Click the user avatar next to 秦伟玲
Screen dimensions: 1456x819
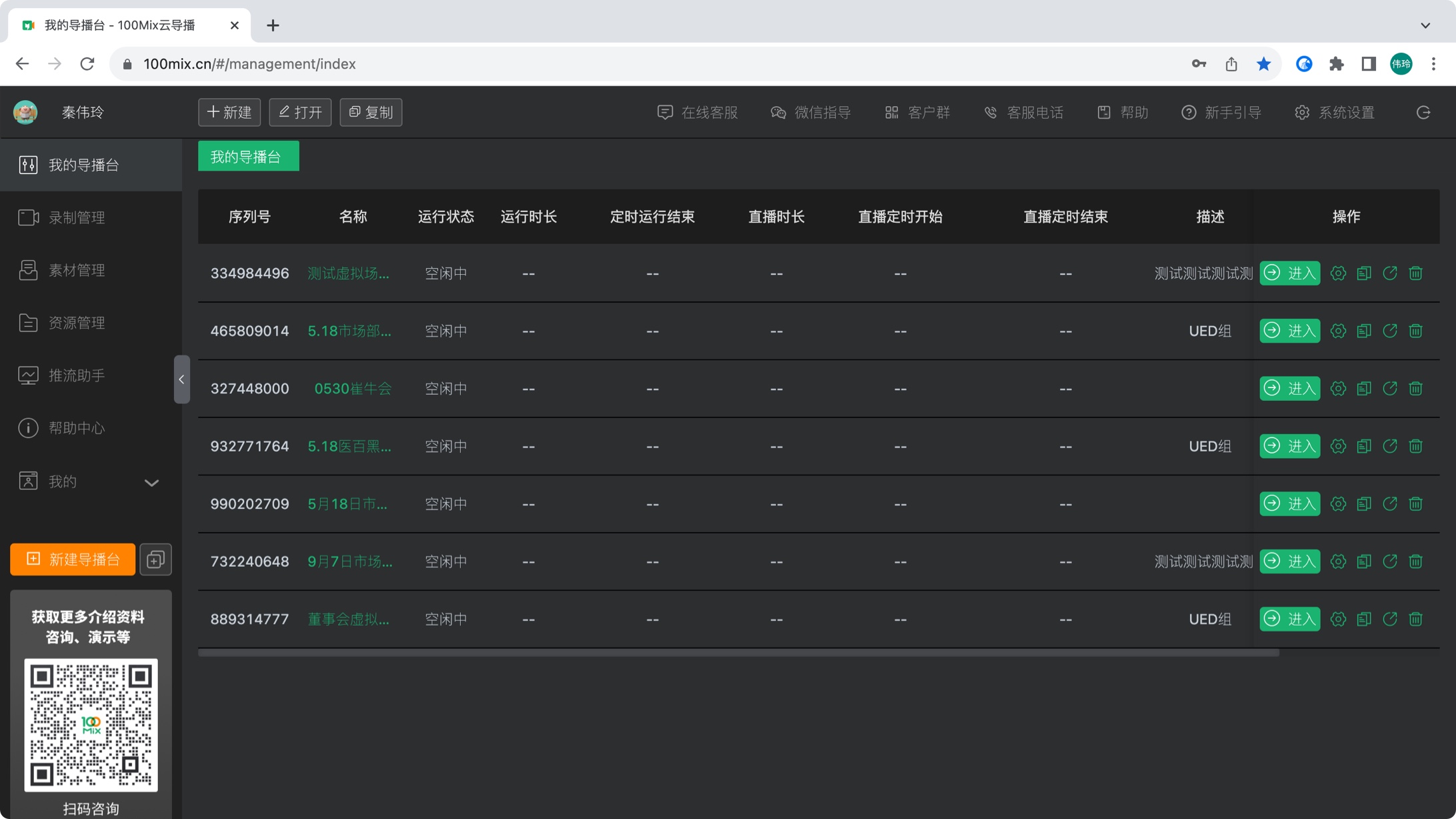(25, 112)
